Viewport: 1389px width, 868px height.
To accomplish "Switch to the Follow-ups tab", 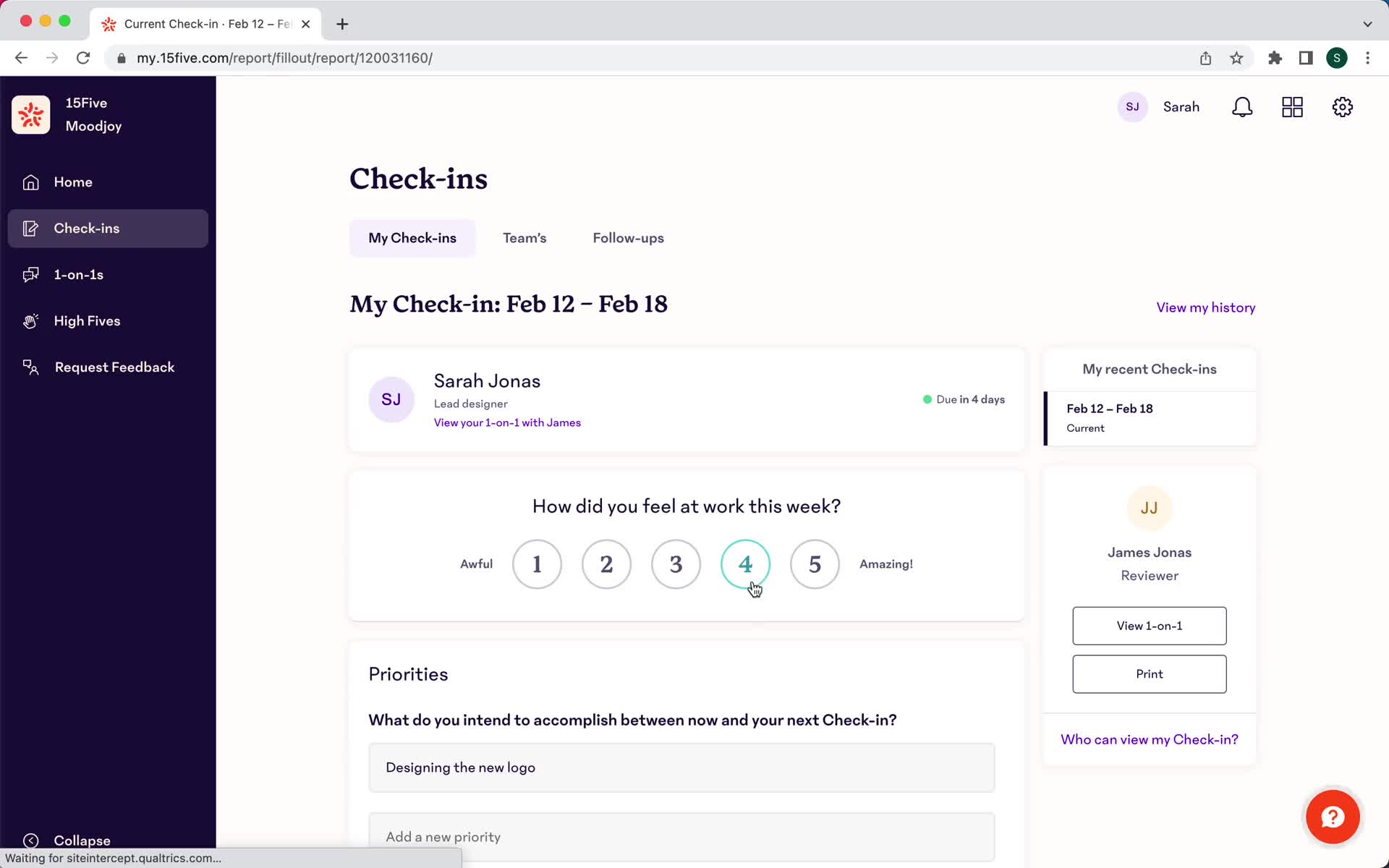I will click(628, 238).
